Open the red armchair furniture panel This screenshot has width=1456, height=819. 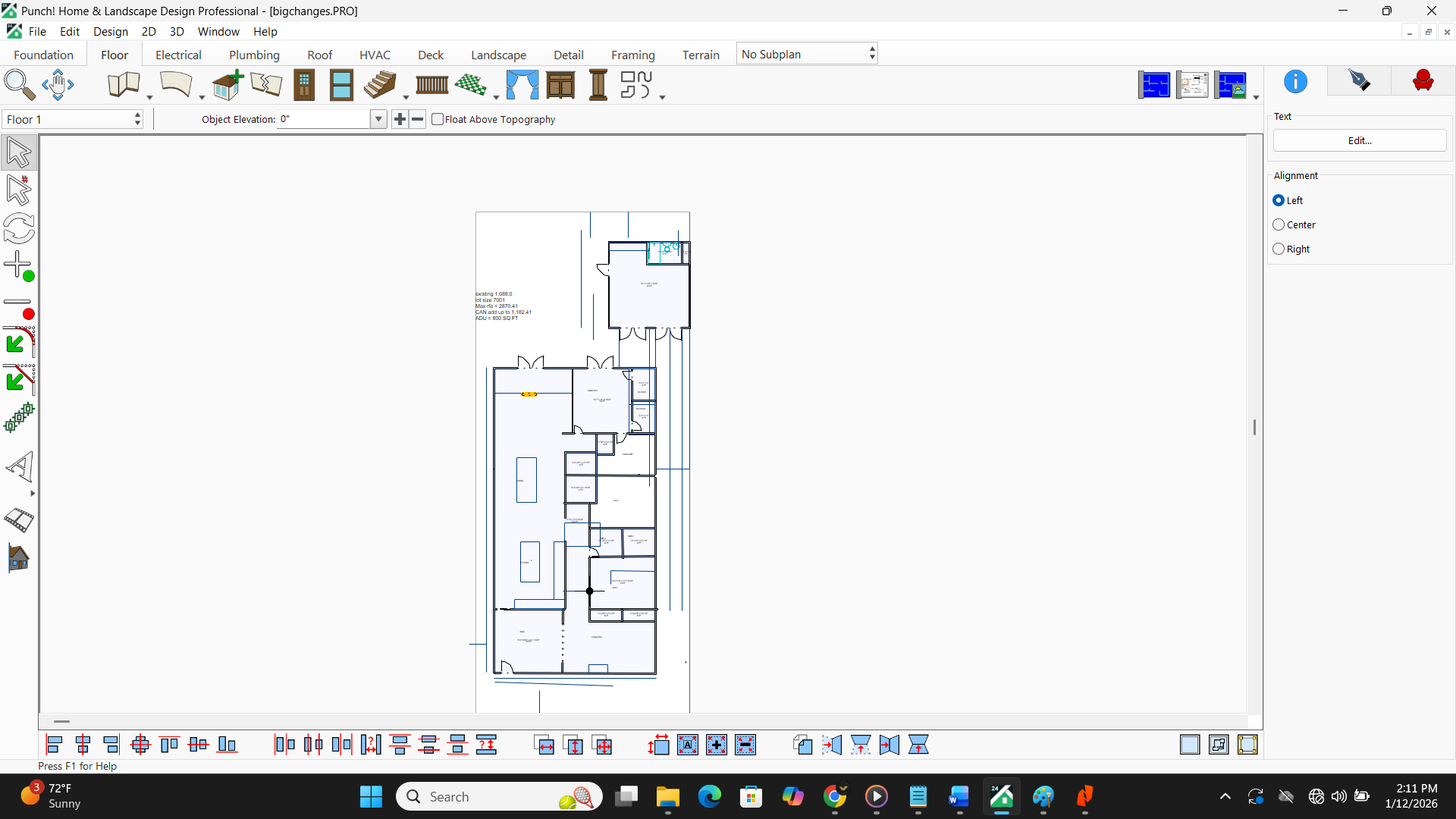(x=1423, y=81)
